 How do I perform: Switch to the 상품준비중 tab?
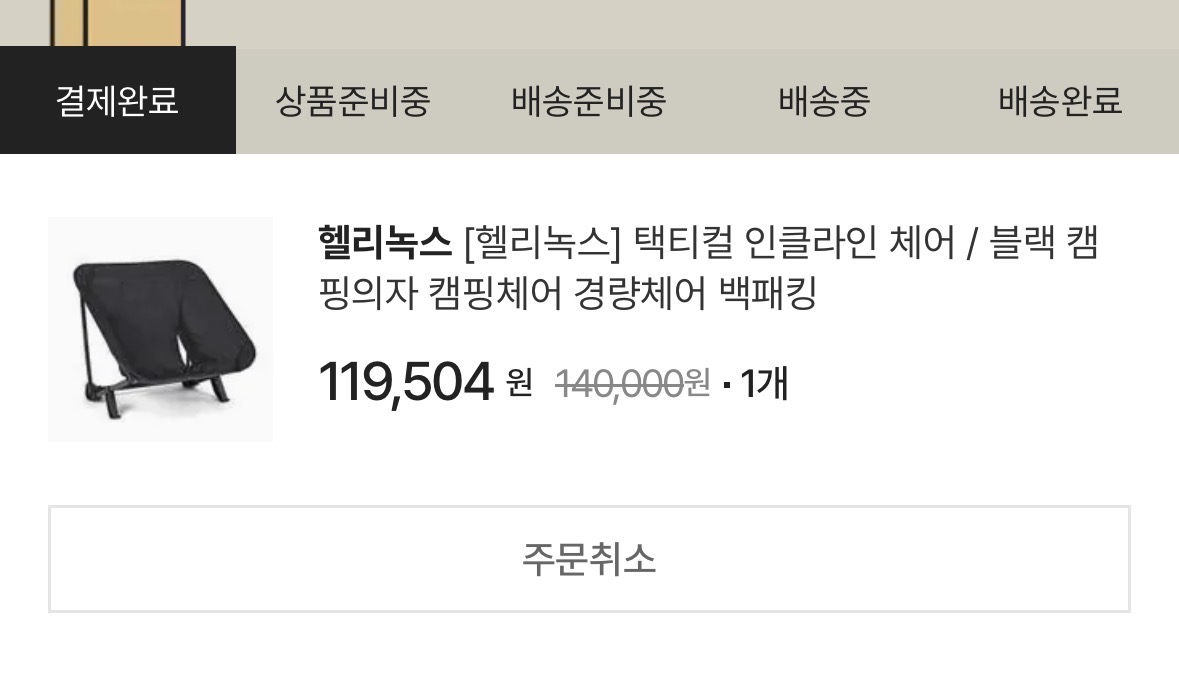(353, 101)
